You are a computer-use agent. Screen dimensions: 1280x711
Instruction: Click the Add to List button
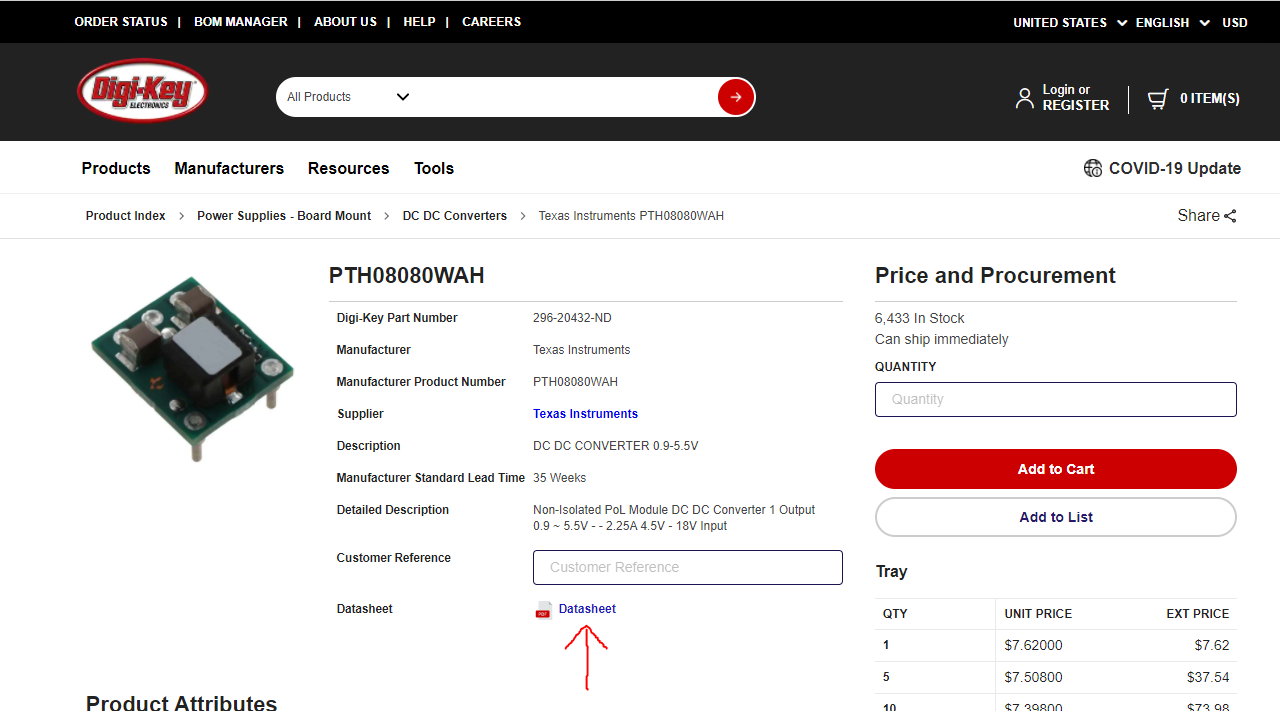[x=1056, y=517]
